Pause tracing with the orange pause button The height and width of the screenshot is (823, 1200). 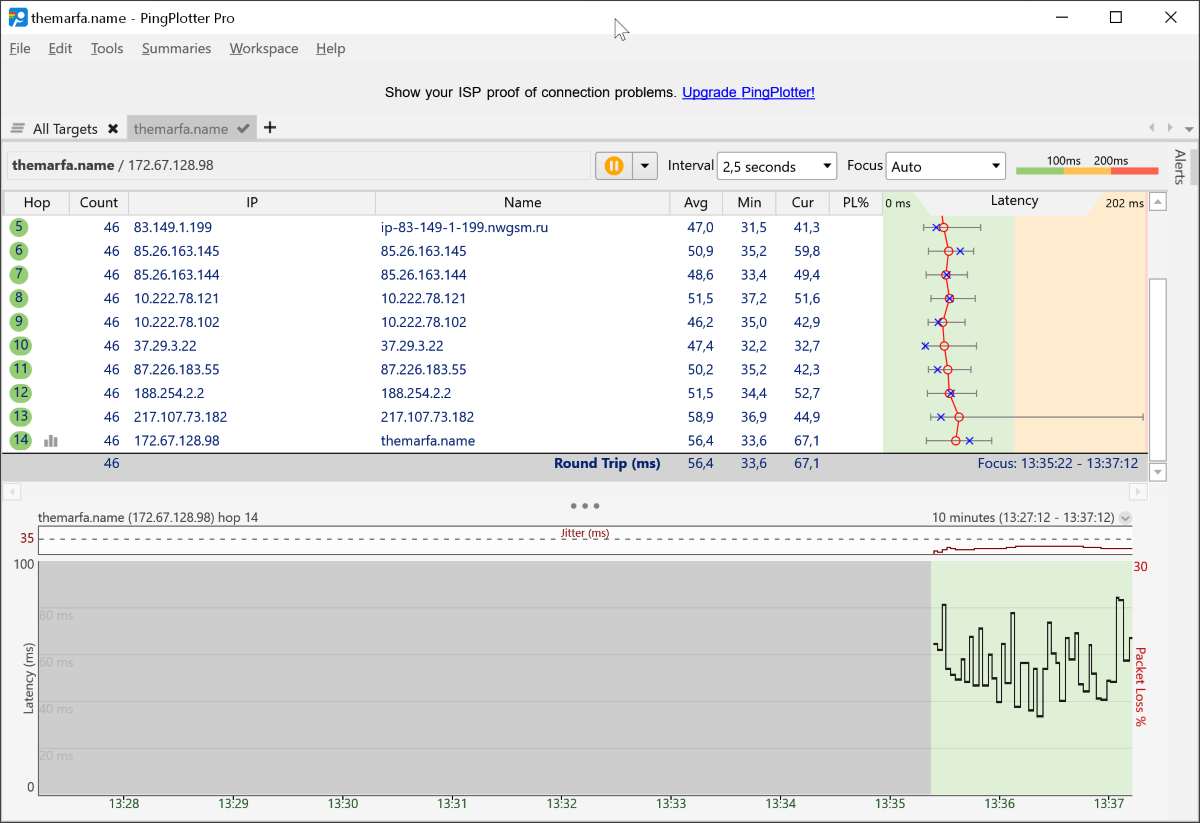614,166
